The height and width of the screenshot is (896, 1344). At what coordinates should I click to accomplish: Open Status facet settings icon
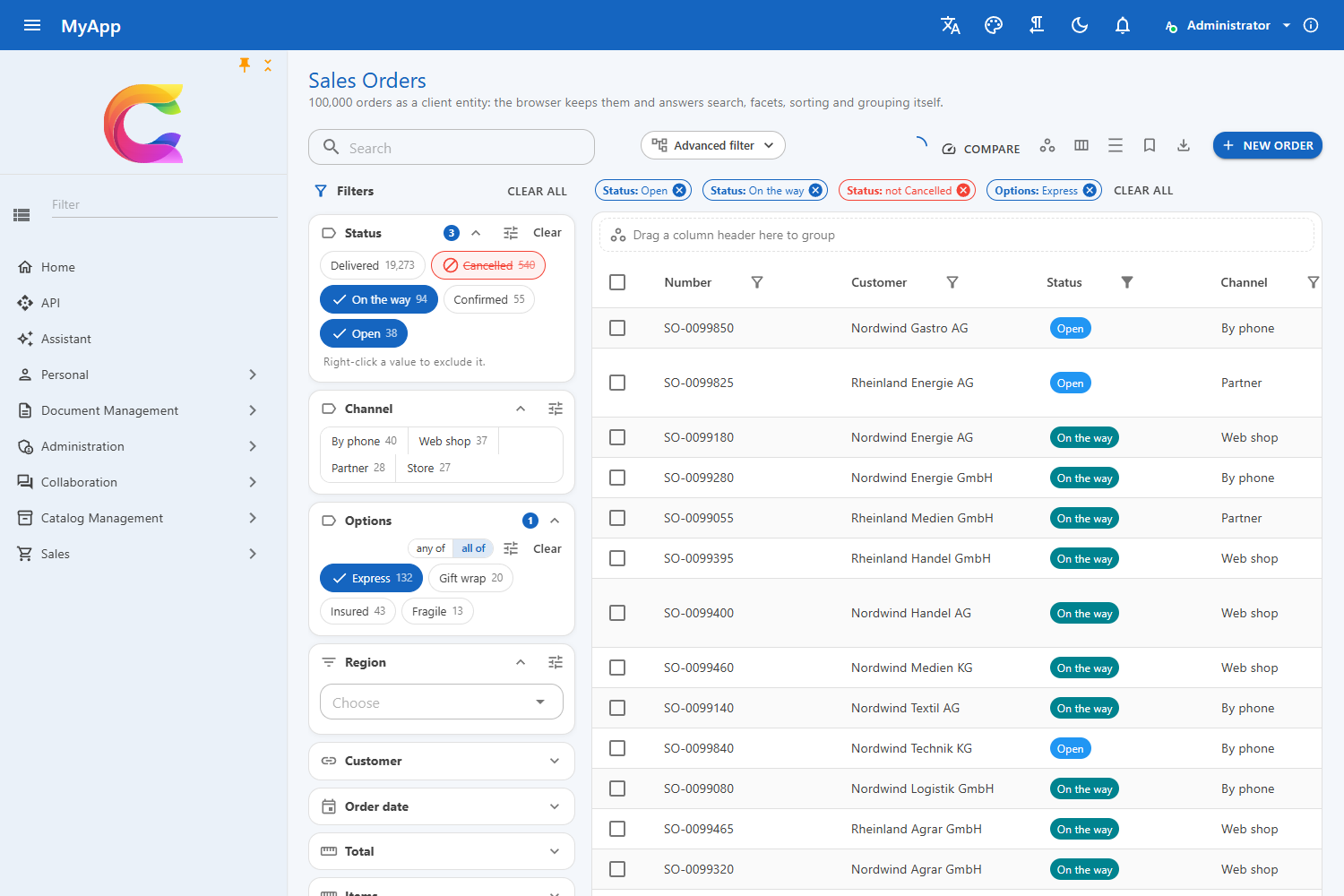[511, 233]
